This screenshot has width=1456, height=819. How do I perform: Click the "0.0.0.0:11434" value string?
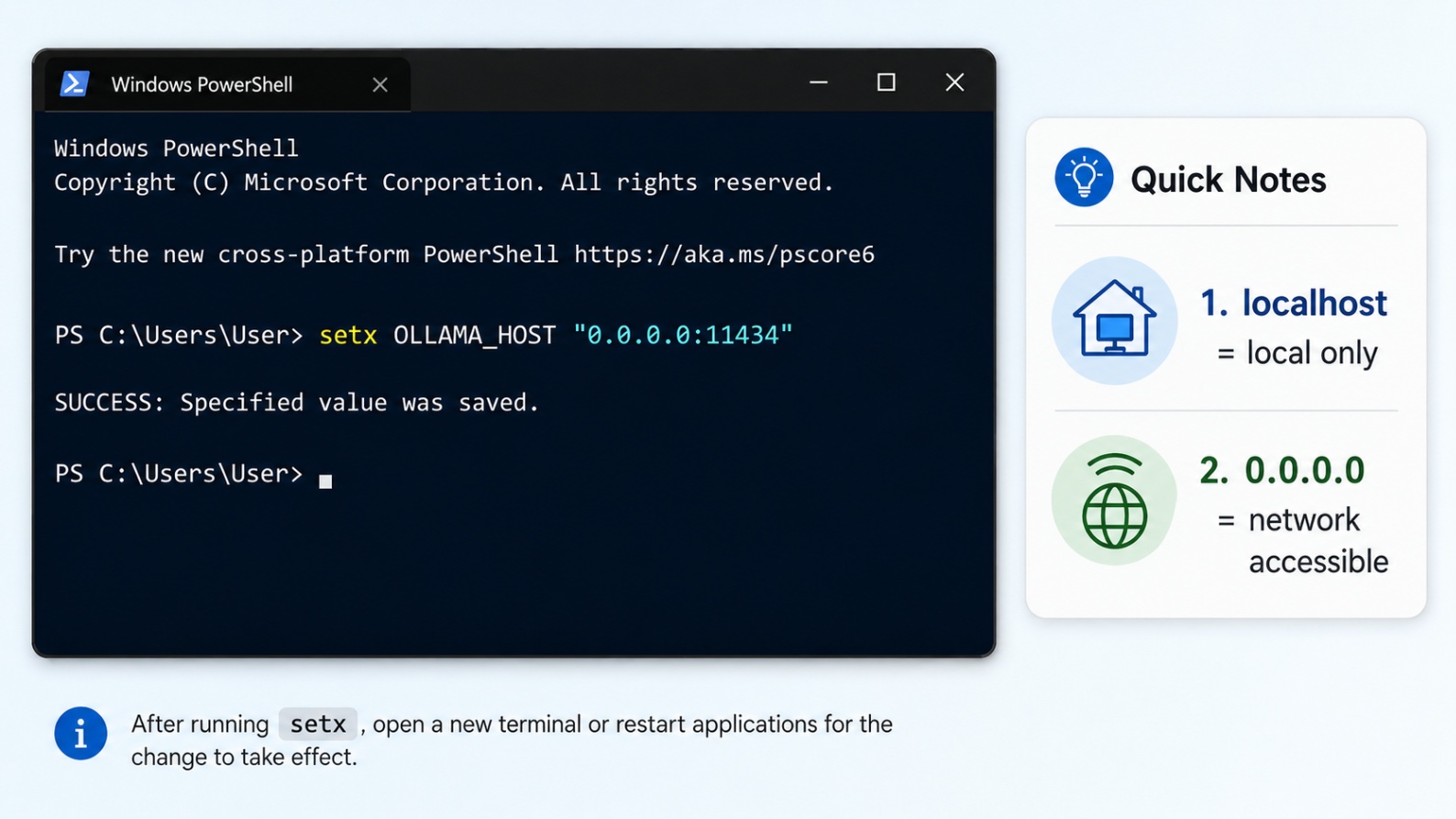pos(683,335)
